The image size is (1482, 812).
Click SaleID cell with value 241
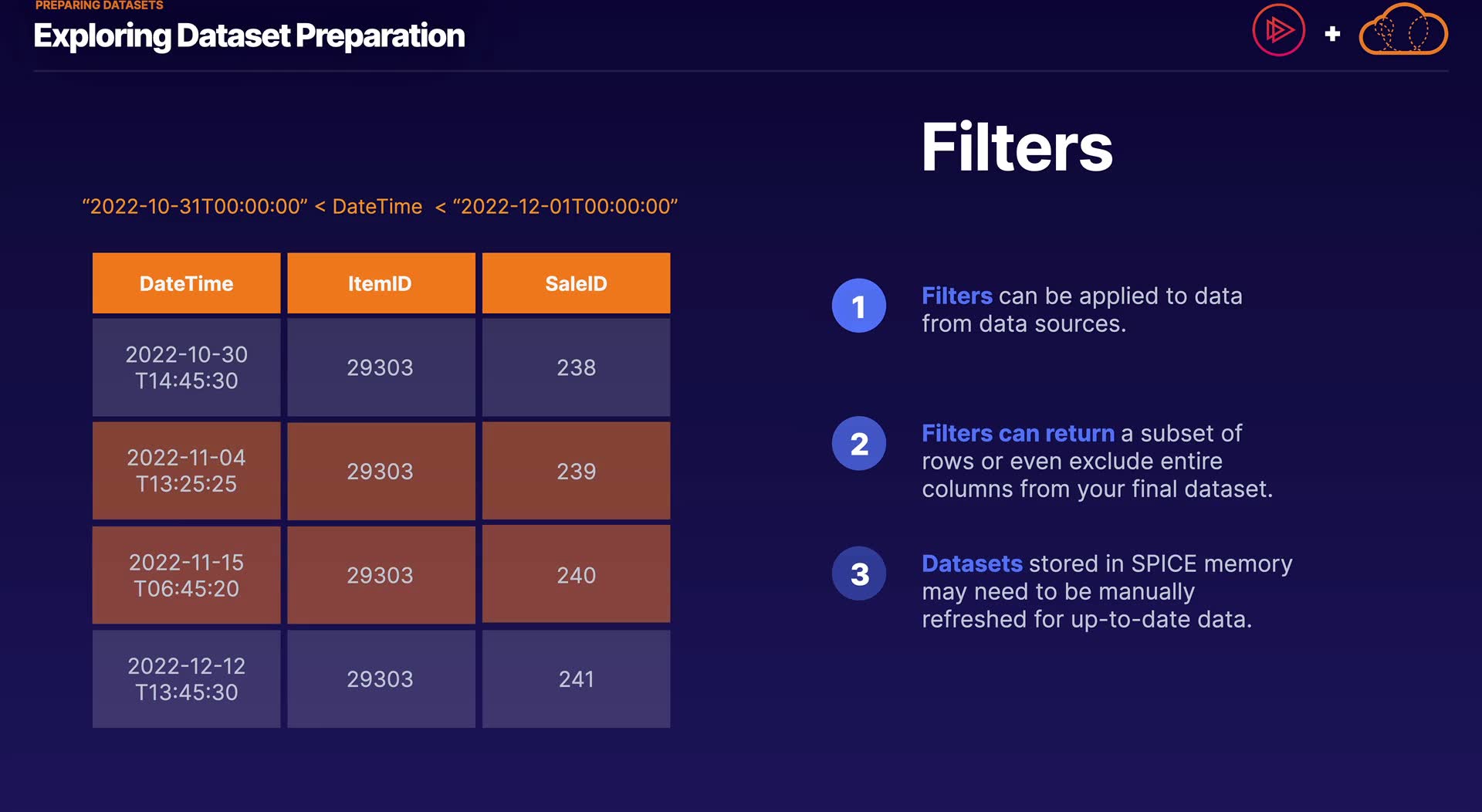tap(576, 678)
